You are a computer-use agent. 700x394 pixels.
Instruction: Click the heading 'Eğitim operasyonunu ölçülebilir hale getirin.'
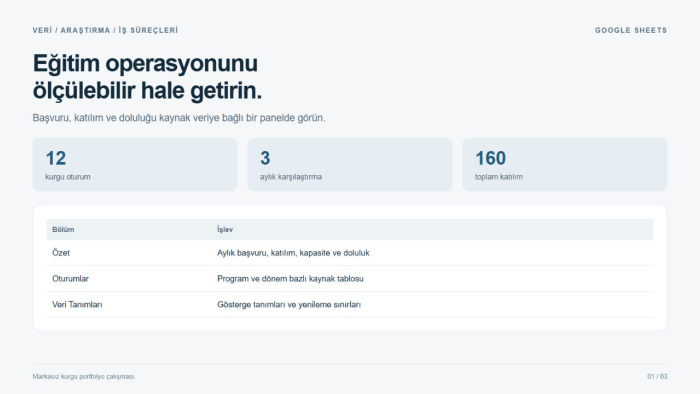click(x=147, y=77)
